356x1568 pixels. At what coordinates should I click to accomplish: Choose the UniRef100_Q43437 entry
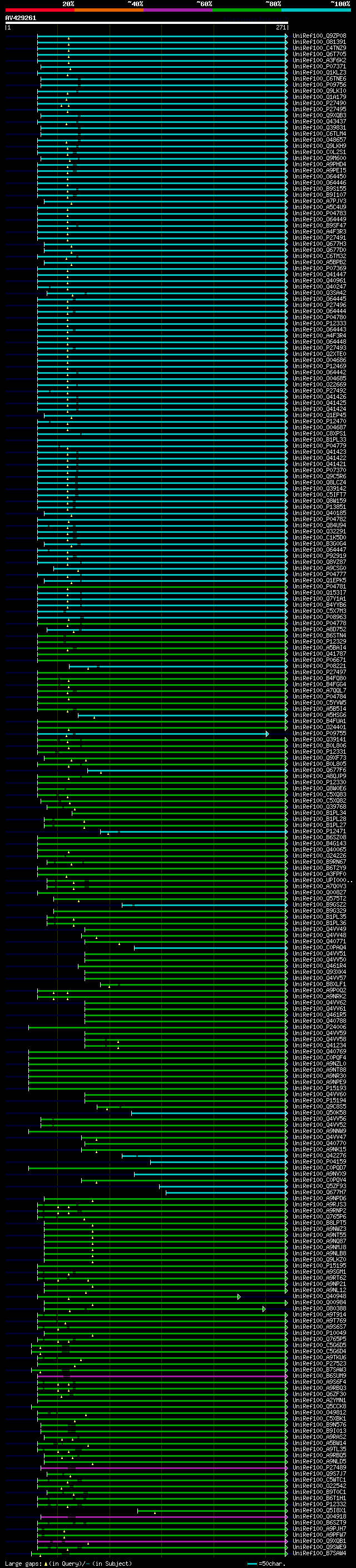(319, 121)
